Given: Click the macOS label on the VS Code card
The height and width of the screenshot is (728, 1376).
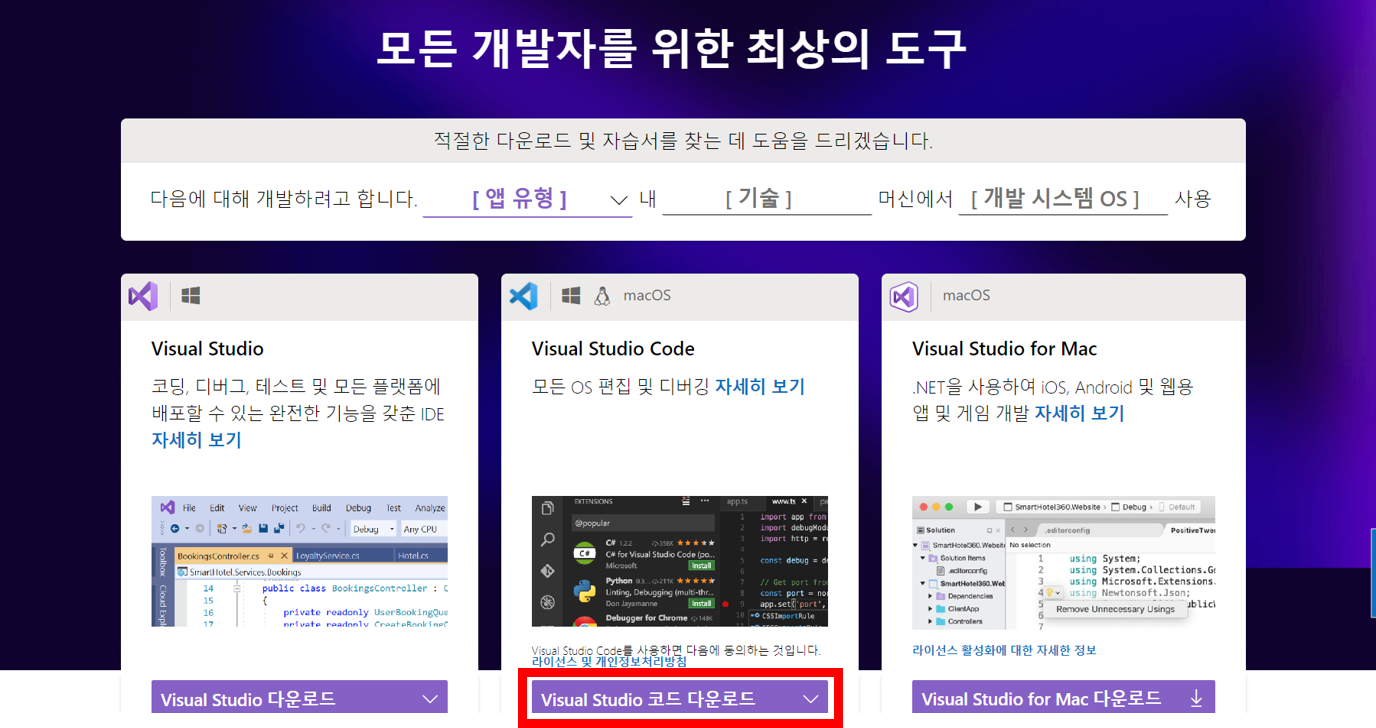Looking at the screenshot, I should pos(647,296).
